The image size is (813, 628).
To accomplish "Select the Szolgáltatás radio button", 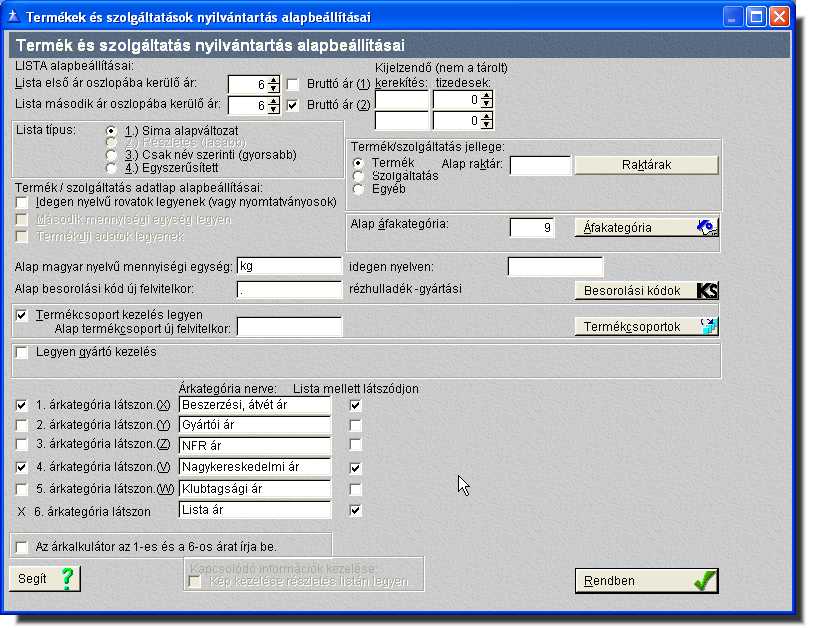I will click(359, 175).
